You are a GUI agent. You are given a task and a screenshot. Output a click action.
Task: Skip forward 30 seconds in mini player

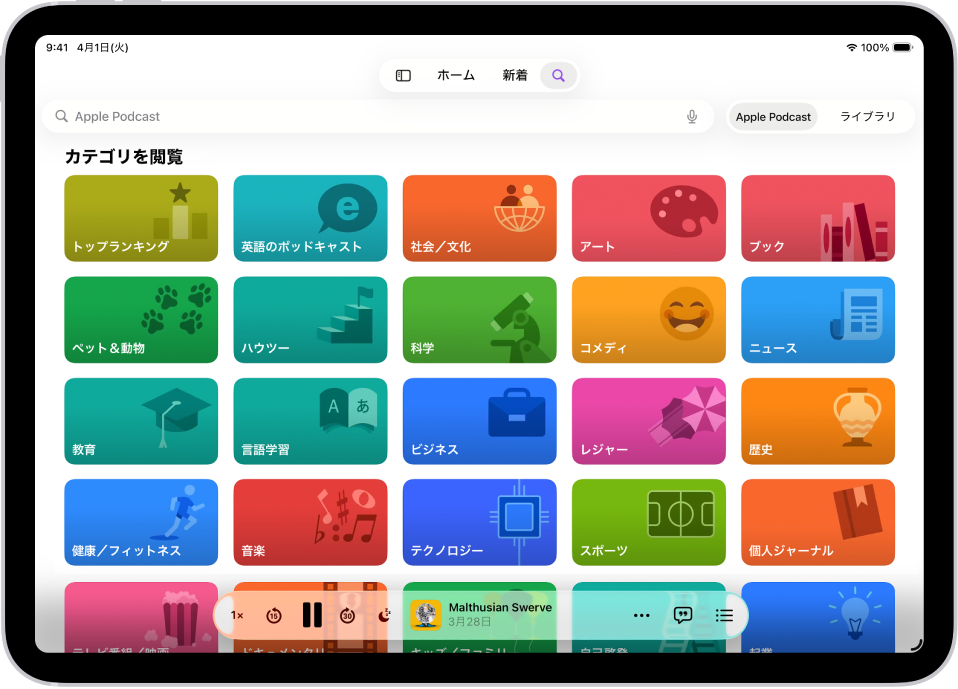coord(347,615)
